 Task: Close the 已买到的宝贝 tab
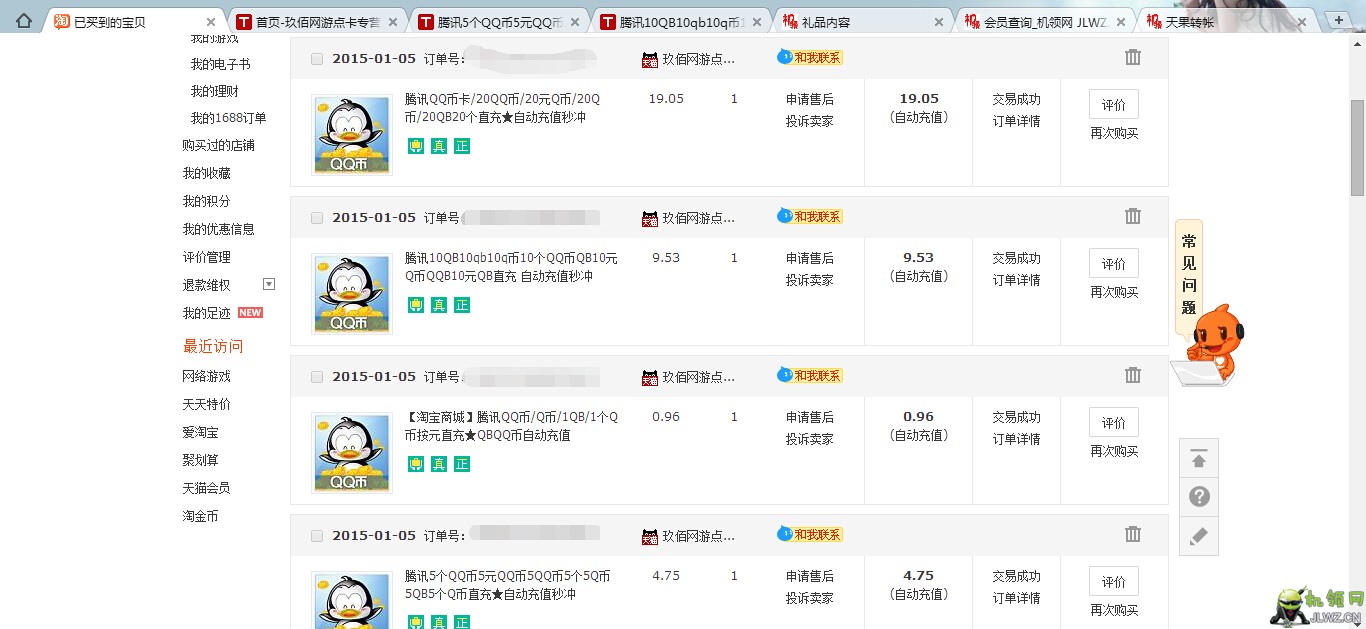click(x=210, y=22)
